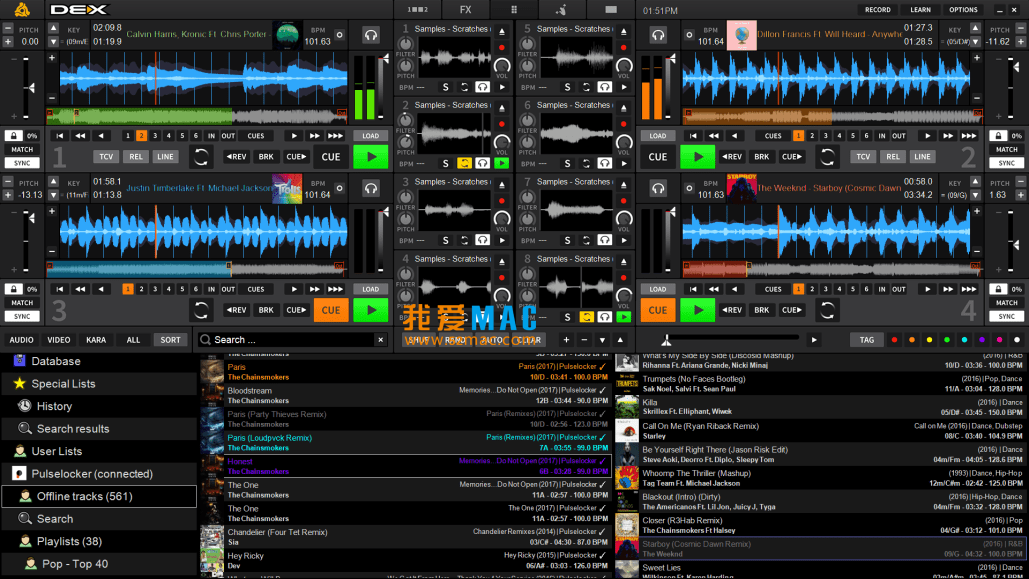1029x579 pixels.
Task: Open CUES list on deck 2
Action: pyautogui.click(x=773, y=136)
